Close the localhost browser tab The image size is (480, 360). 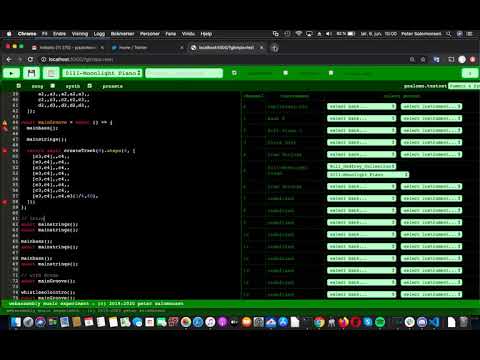pyautogui.click(x=262, y=48)
